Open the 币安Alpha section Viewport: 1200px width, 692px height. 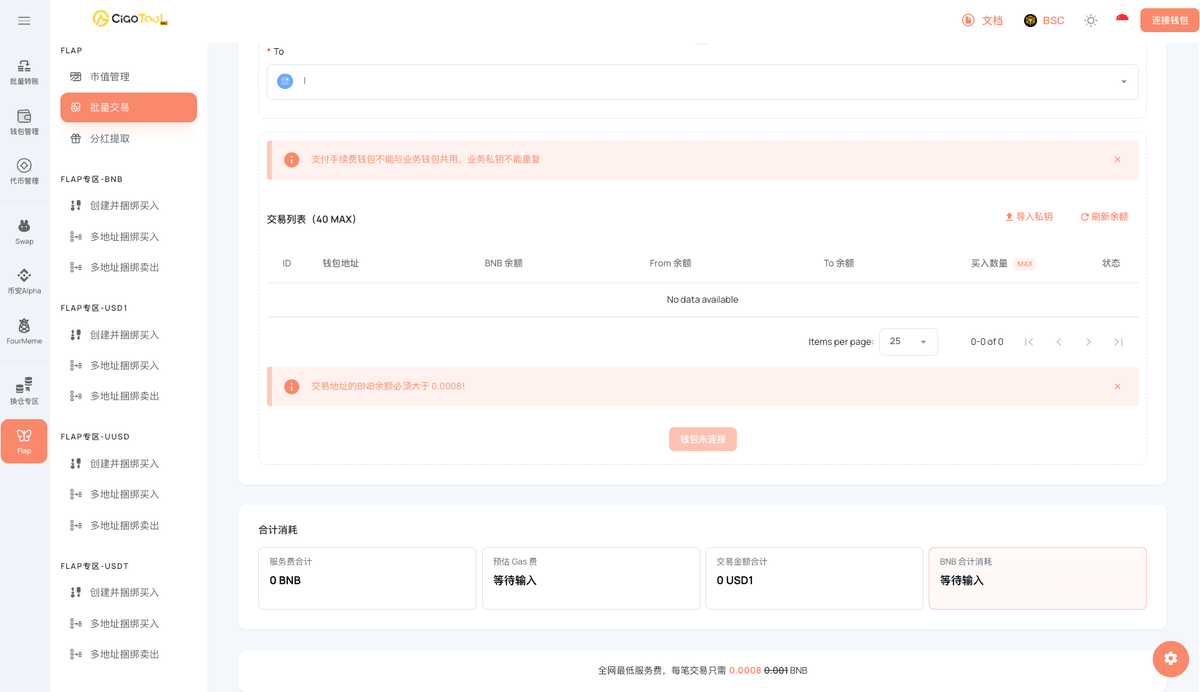click(24, 281)
